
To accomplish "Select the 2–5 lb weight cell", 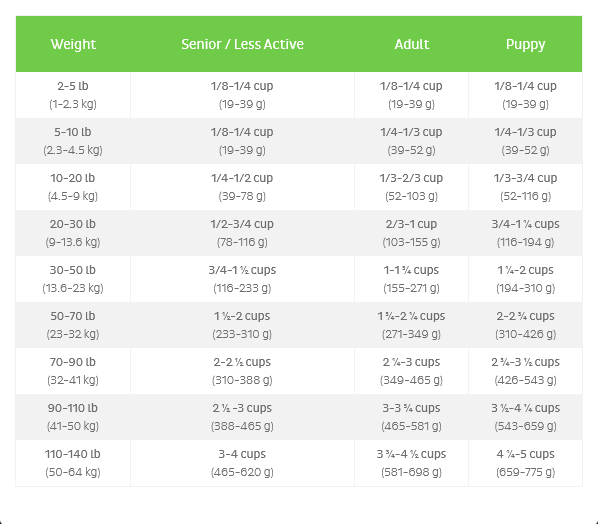I will (73, 95).
